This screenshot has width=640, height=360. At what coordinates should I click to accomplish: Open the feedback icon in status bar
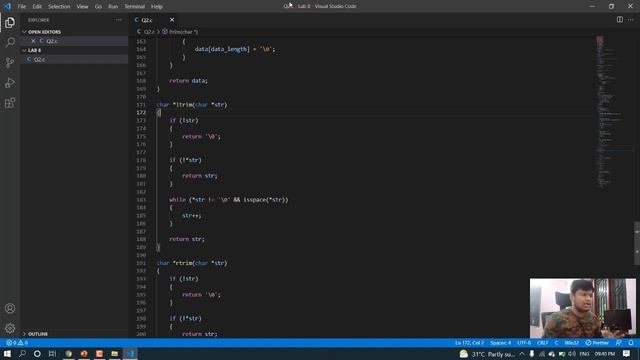619,343
